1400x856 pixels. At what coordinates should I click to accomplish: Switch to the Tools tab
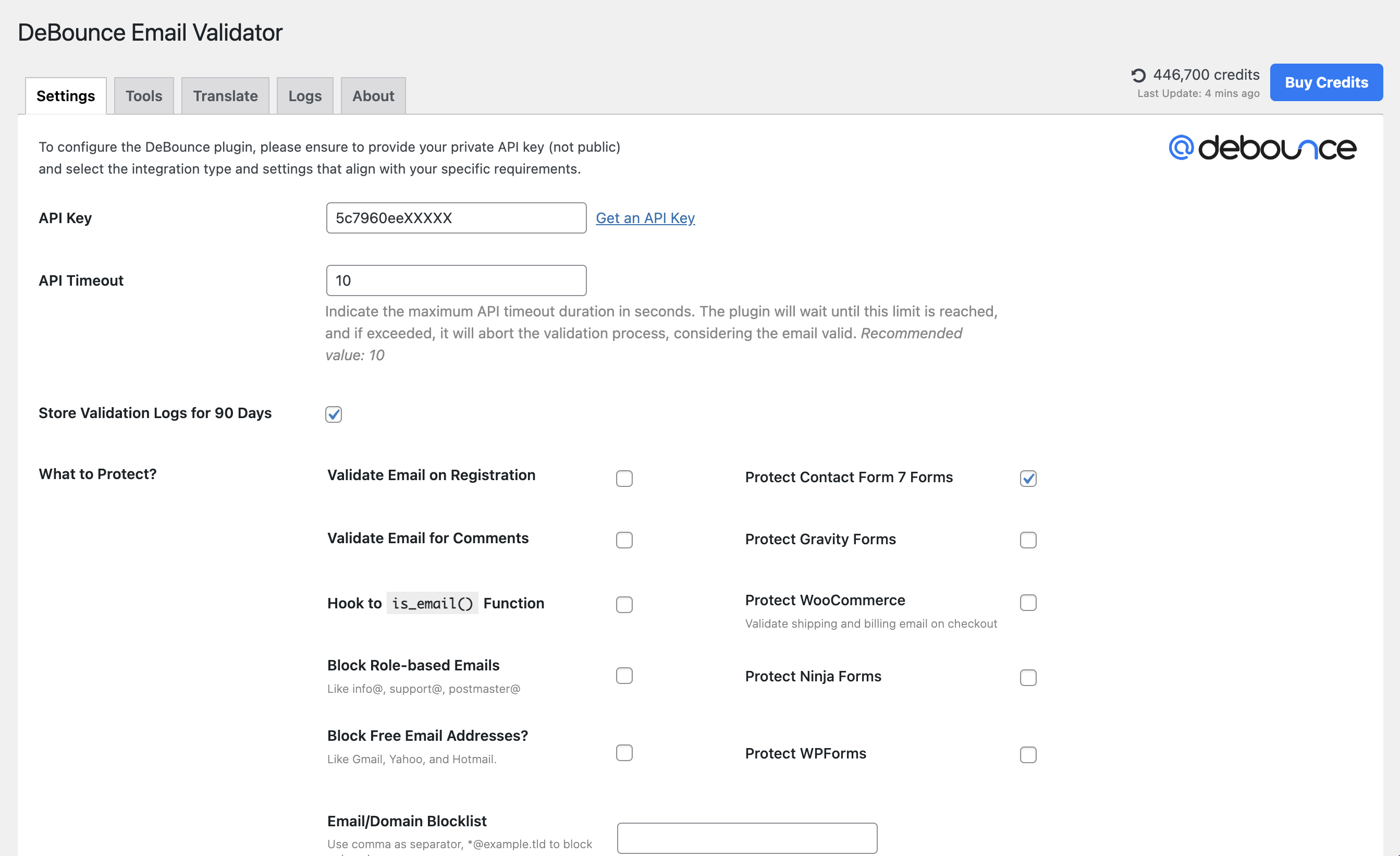[144, 95]
